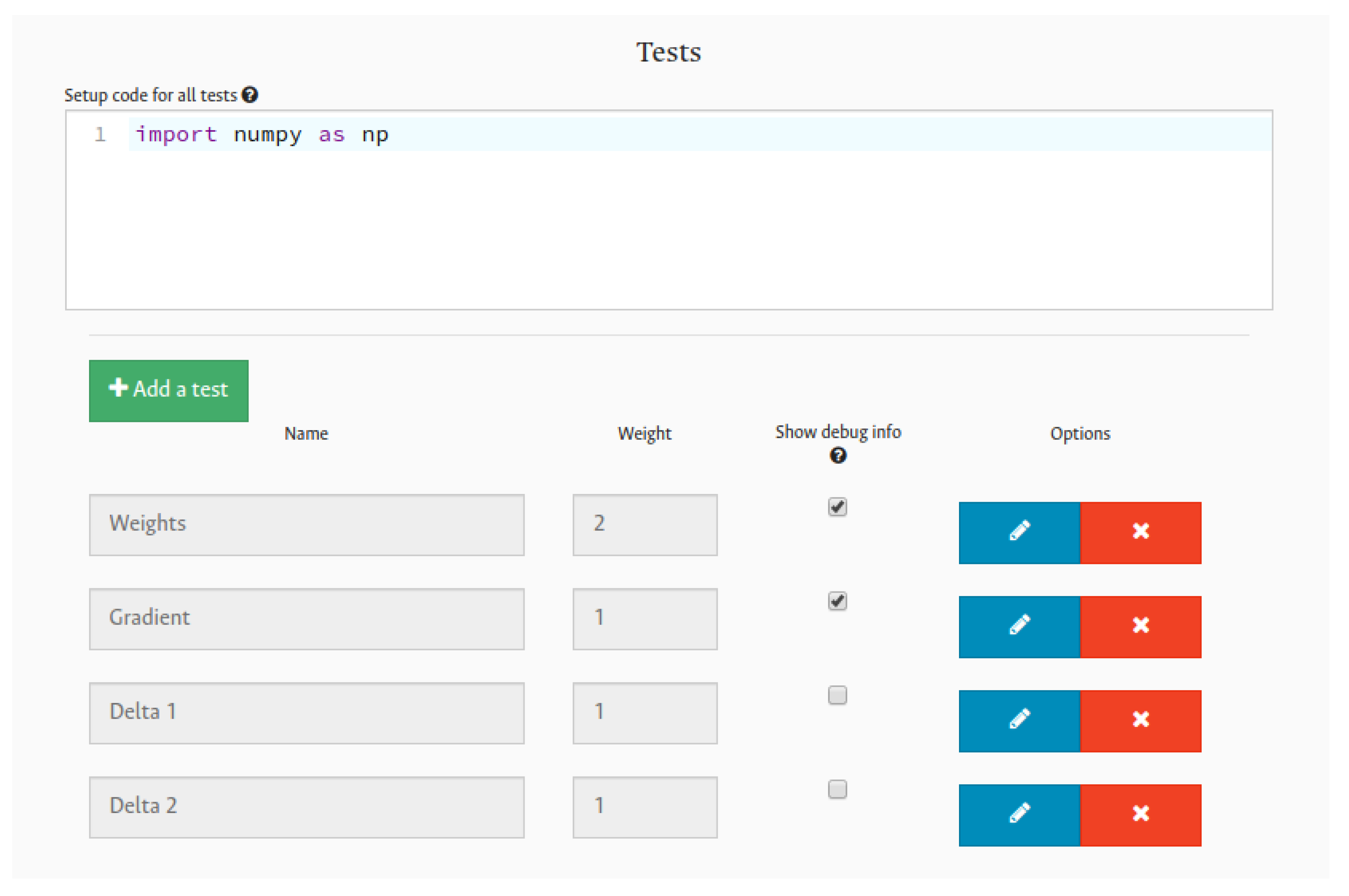Disable debug info for Weights test
The height and width of the screenshot is (896, 1349).
837,507
